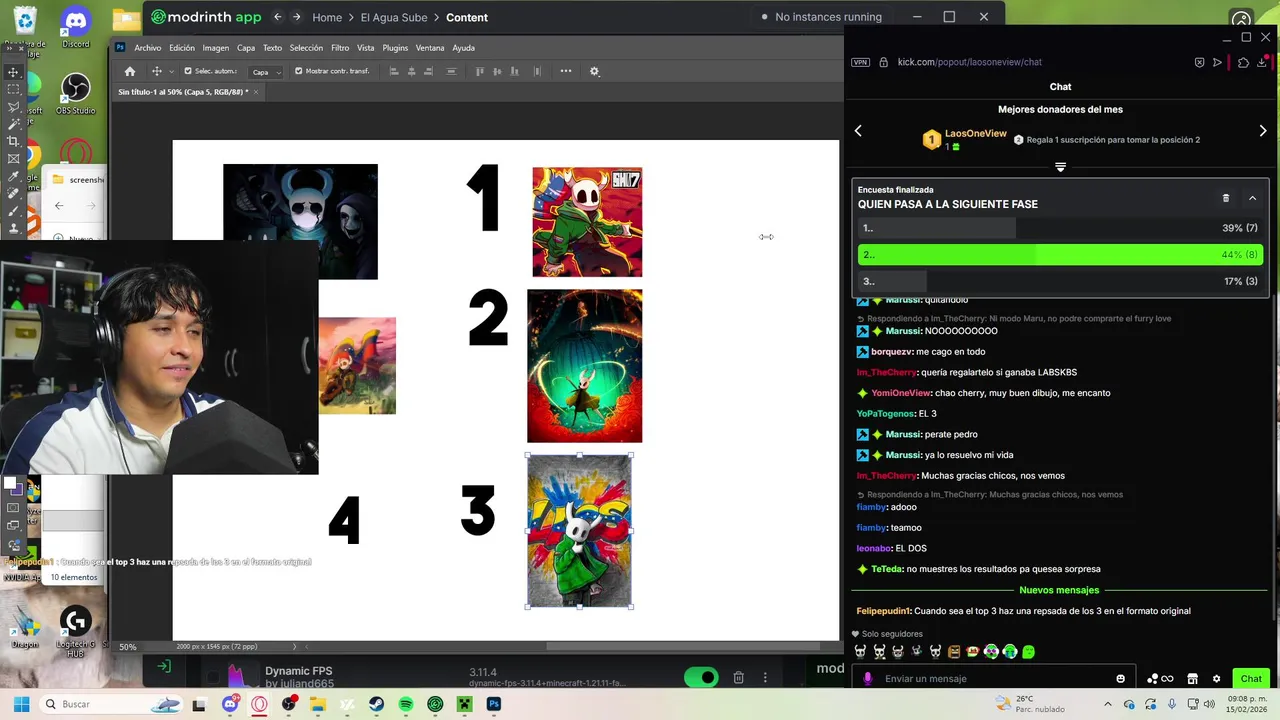
Task: Click the Windows Start button
Action: [x=21, y=704]
